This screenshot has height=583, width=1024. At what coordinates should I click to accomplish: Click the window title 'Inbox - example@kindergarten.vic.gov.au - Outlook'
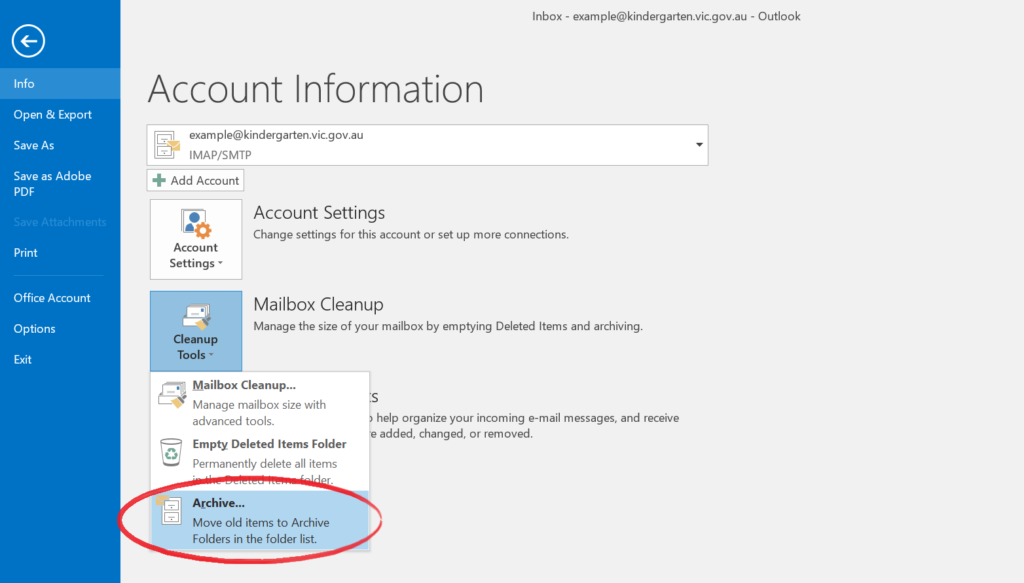(666, 16)
